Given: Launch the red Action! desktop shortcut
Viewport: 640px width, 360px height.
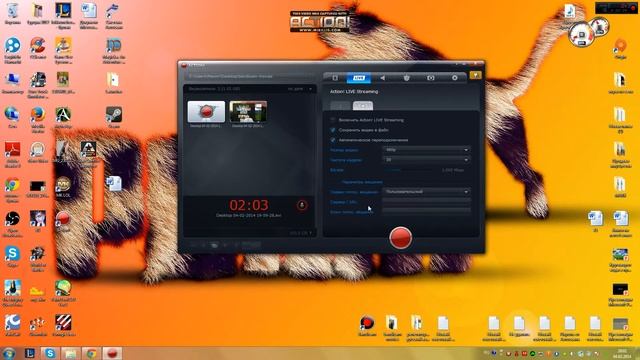Looking at the screenshot, I should [x=63, y=221].
